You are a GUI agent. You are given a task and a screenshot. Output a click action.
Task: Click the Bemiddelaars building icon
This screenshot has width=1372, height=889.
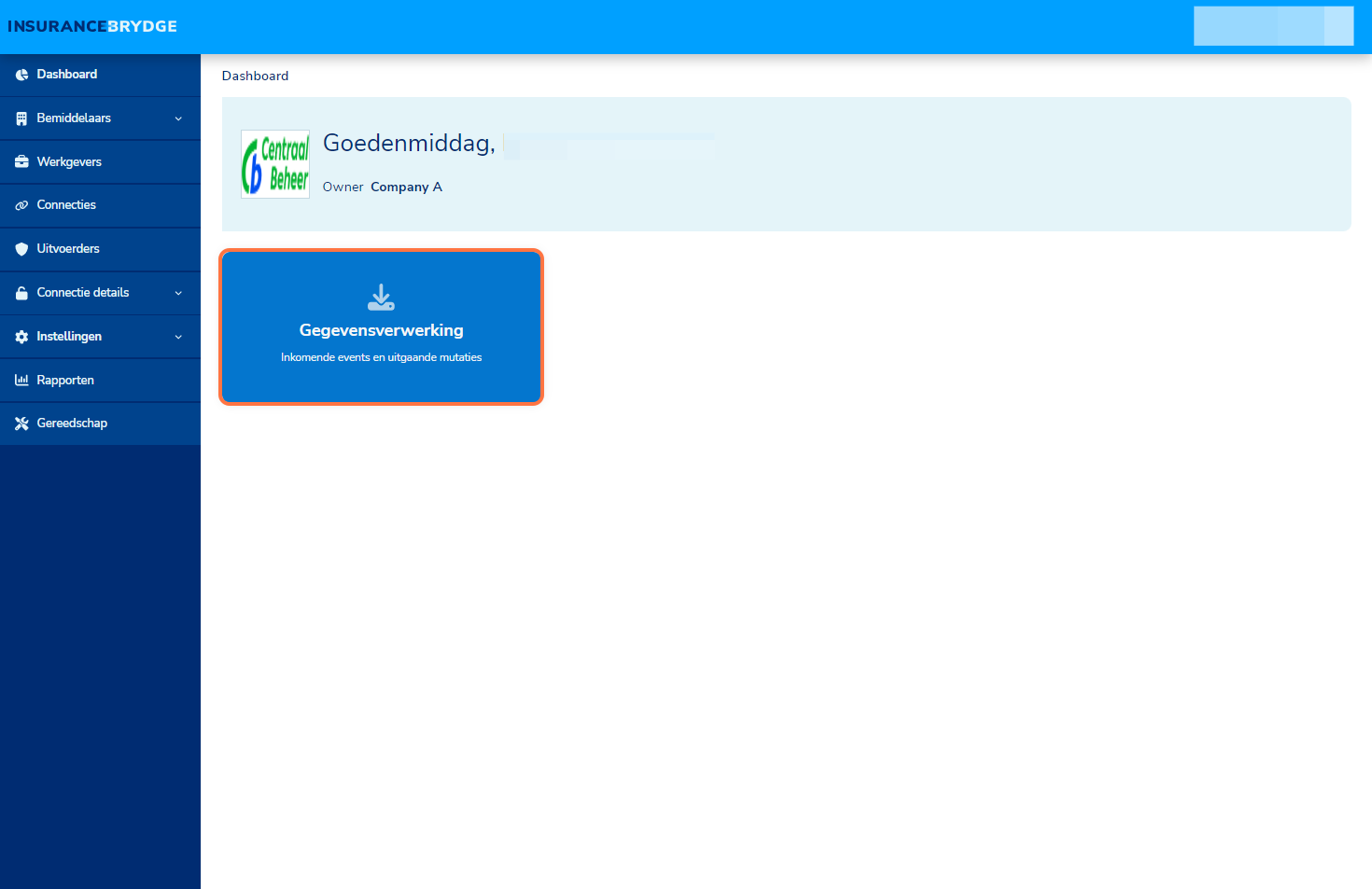point(21,118)
